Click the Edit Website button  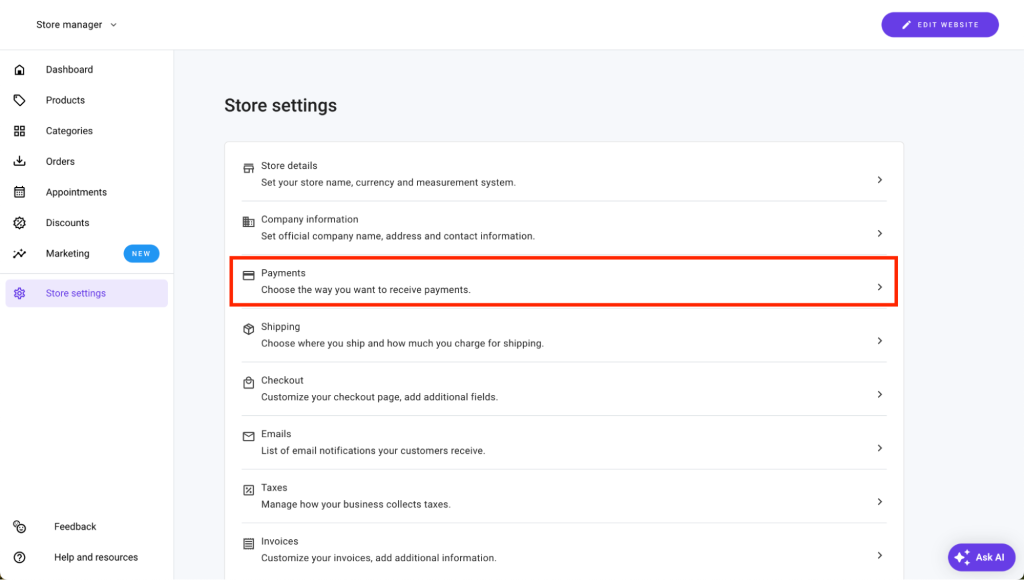[x=939, y=24]
